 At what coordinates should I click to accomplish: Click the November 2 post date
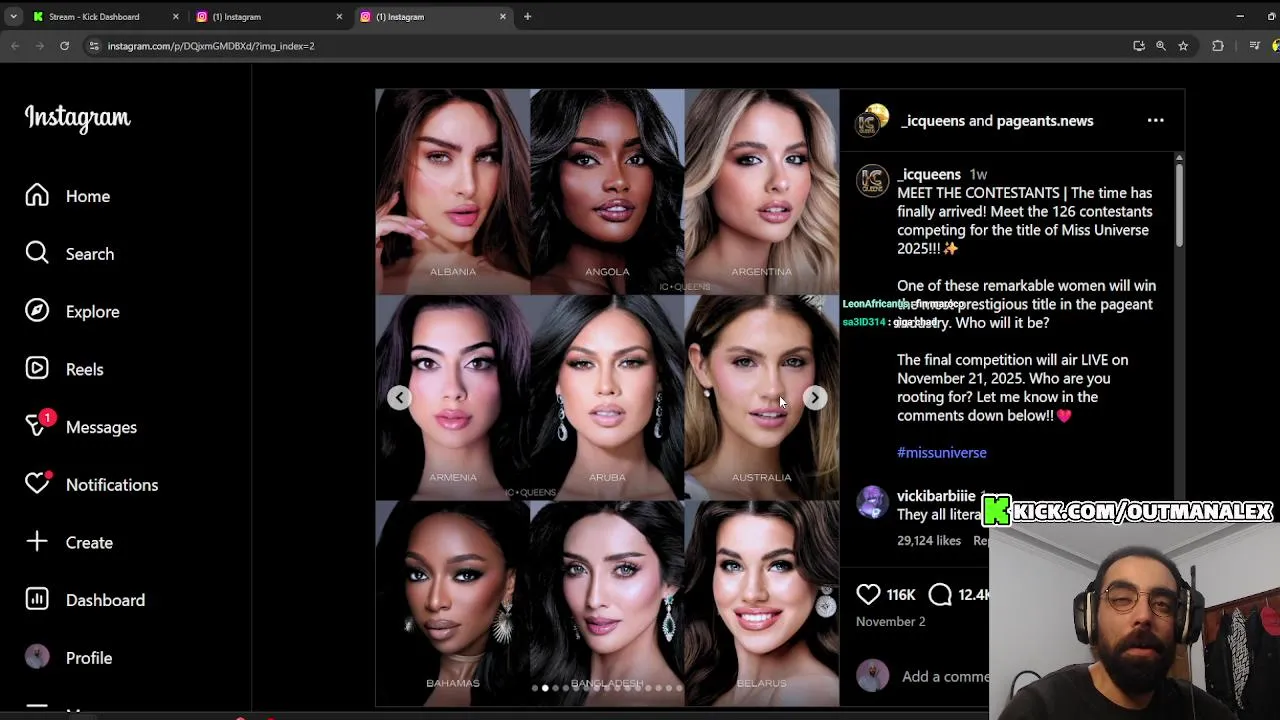[890, 621]
